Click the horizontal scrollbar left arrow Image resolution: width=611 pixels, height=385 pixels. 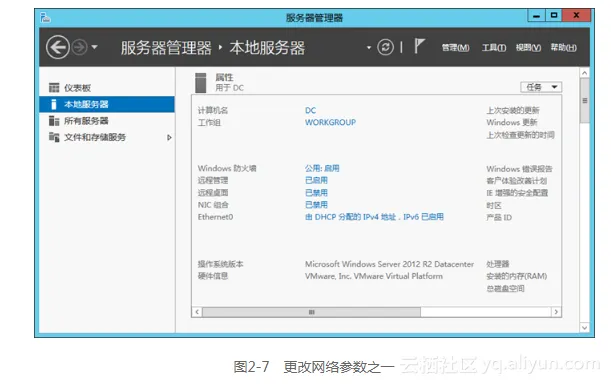[197, 312]
